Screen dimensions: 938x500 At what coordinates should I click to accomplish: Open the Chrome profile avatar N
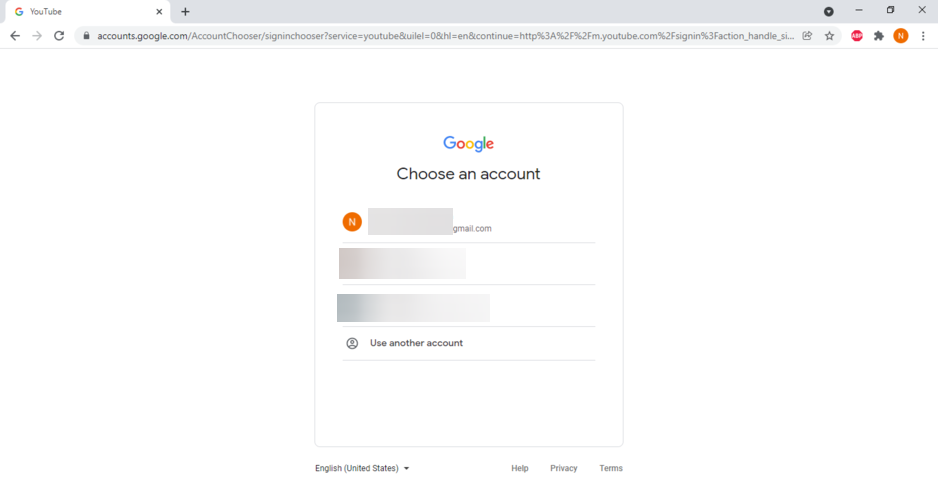901,36
